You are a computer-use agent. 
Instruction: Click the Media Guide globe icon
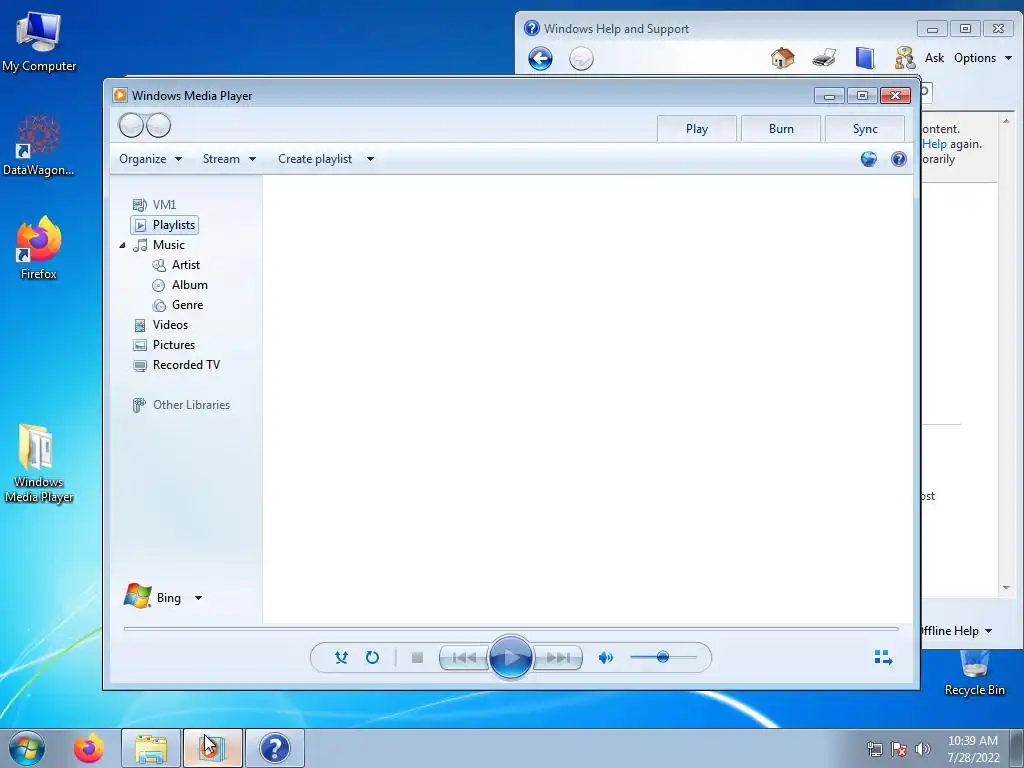(x=868, y=159)
